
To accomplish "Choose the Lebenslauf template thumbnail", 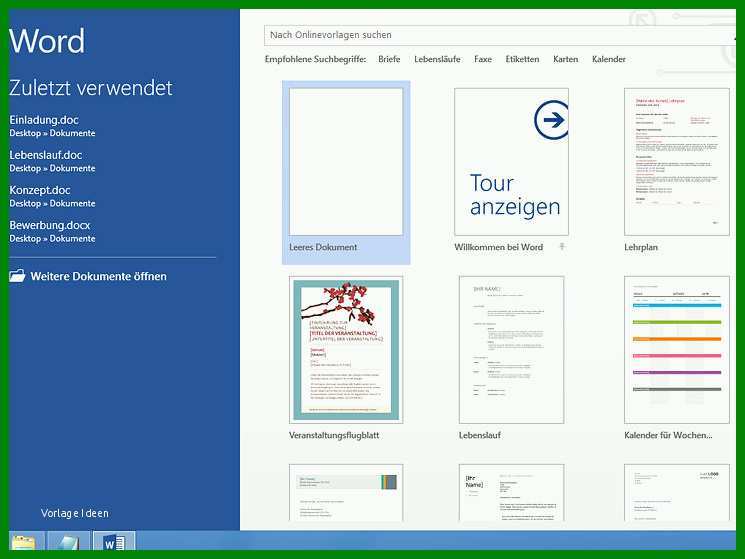I will pos(511,350).
